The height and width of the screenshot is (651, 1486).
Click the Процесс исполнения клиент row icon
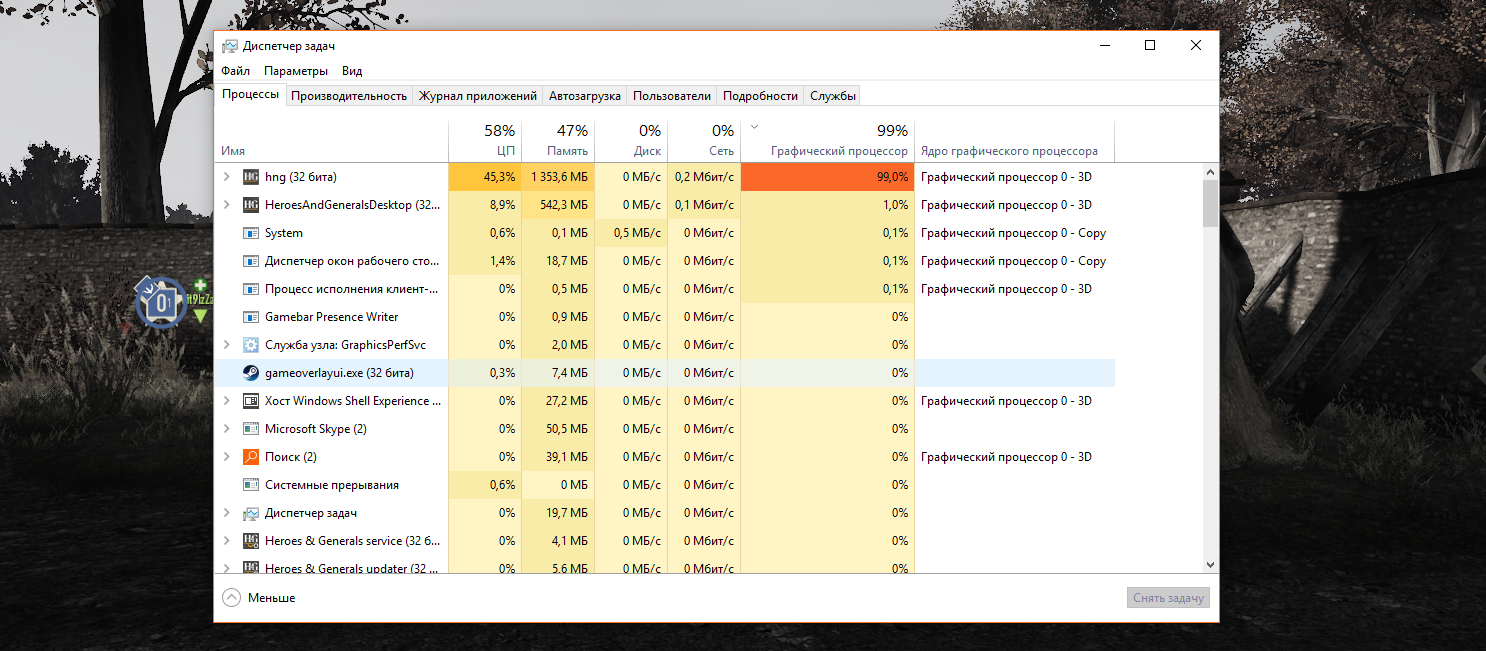pyautogui.click(x=251, y=289)
